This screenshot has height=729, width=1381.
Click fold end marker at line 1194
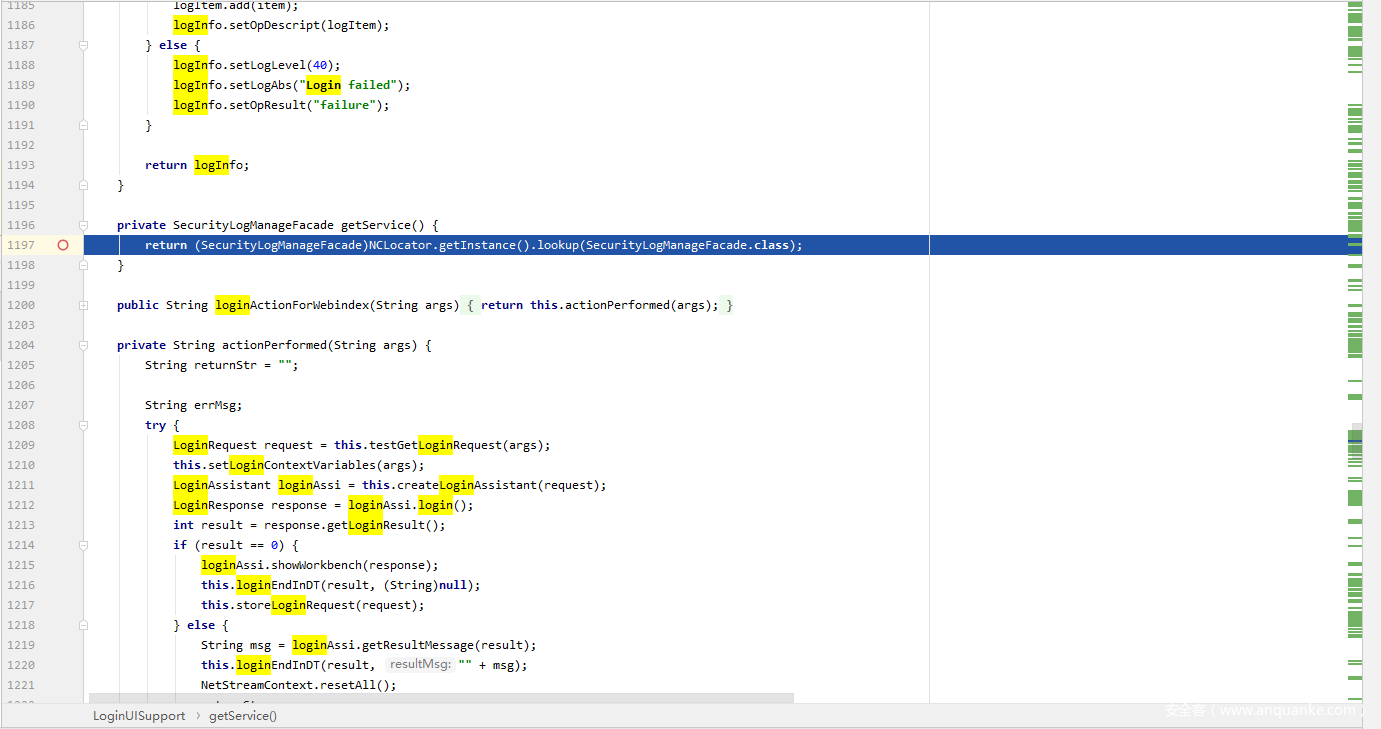[x=83, y=185]
